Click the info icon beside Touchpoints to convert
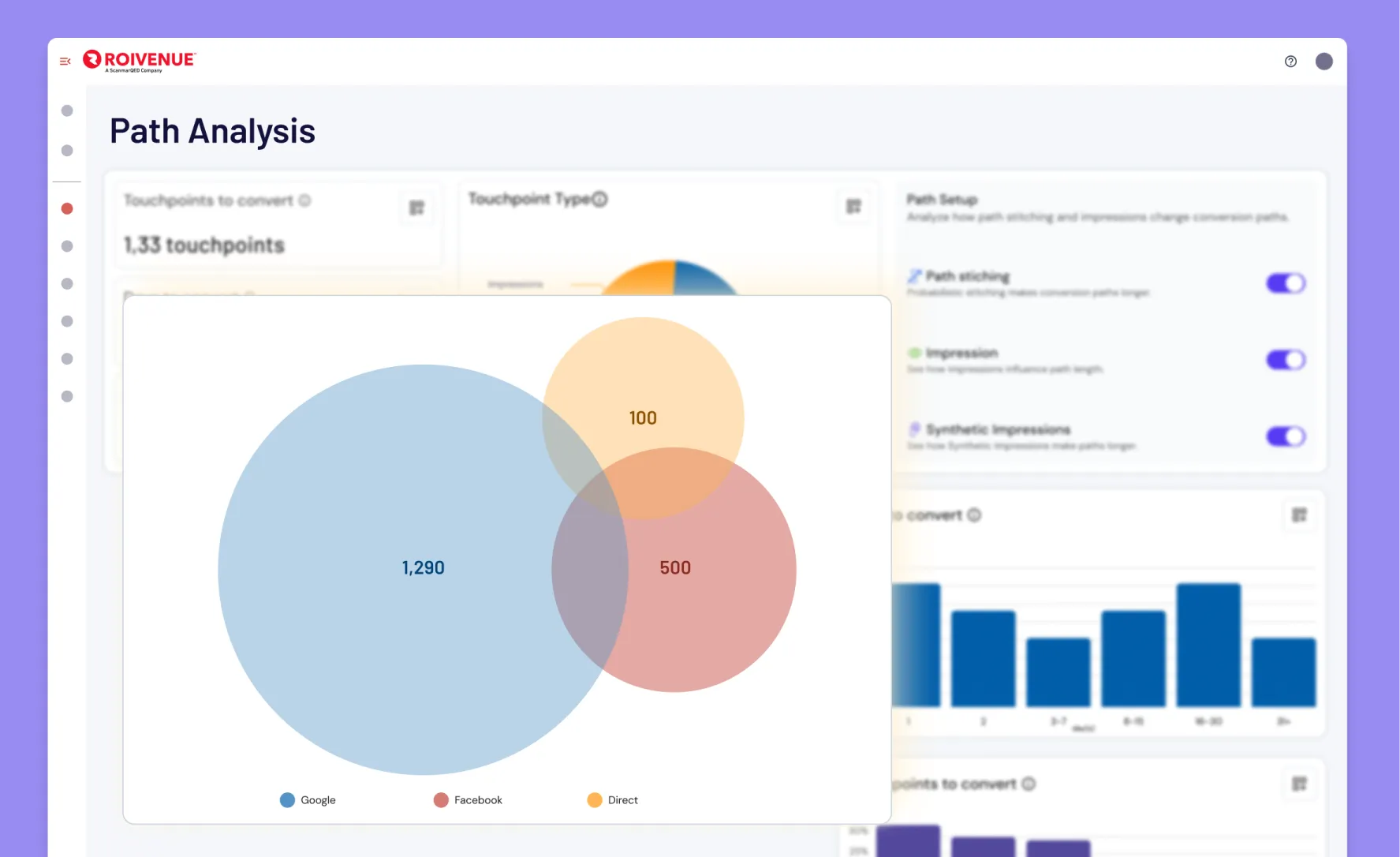 [x=304, y=200]
